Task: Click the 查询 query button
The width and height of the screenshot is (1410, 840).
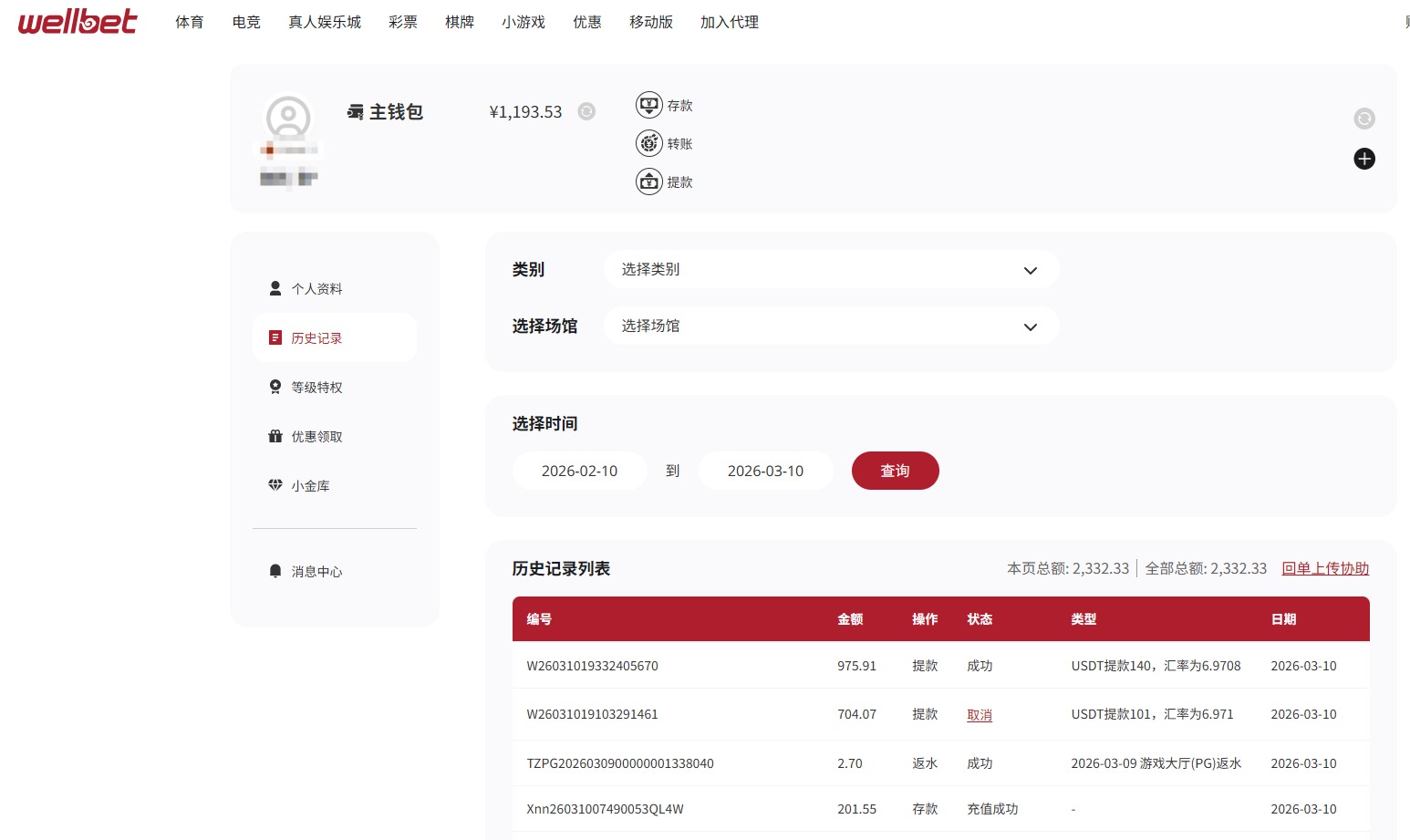Action: tap(895, 471)
